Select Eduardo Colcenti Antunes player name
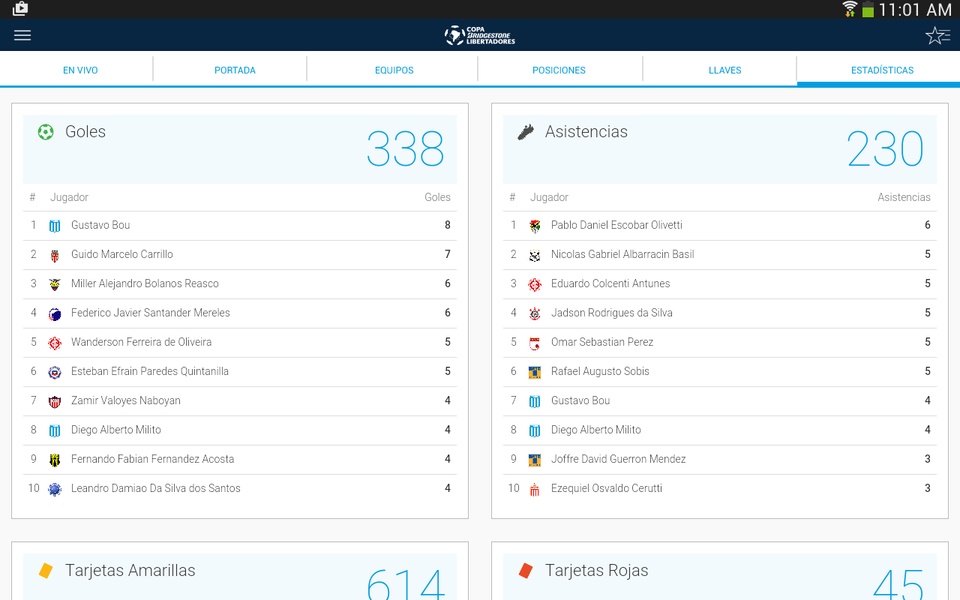Viewport: 960px width, 600px height. tap(610, 283)
